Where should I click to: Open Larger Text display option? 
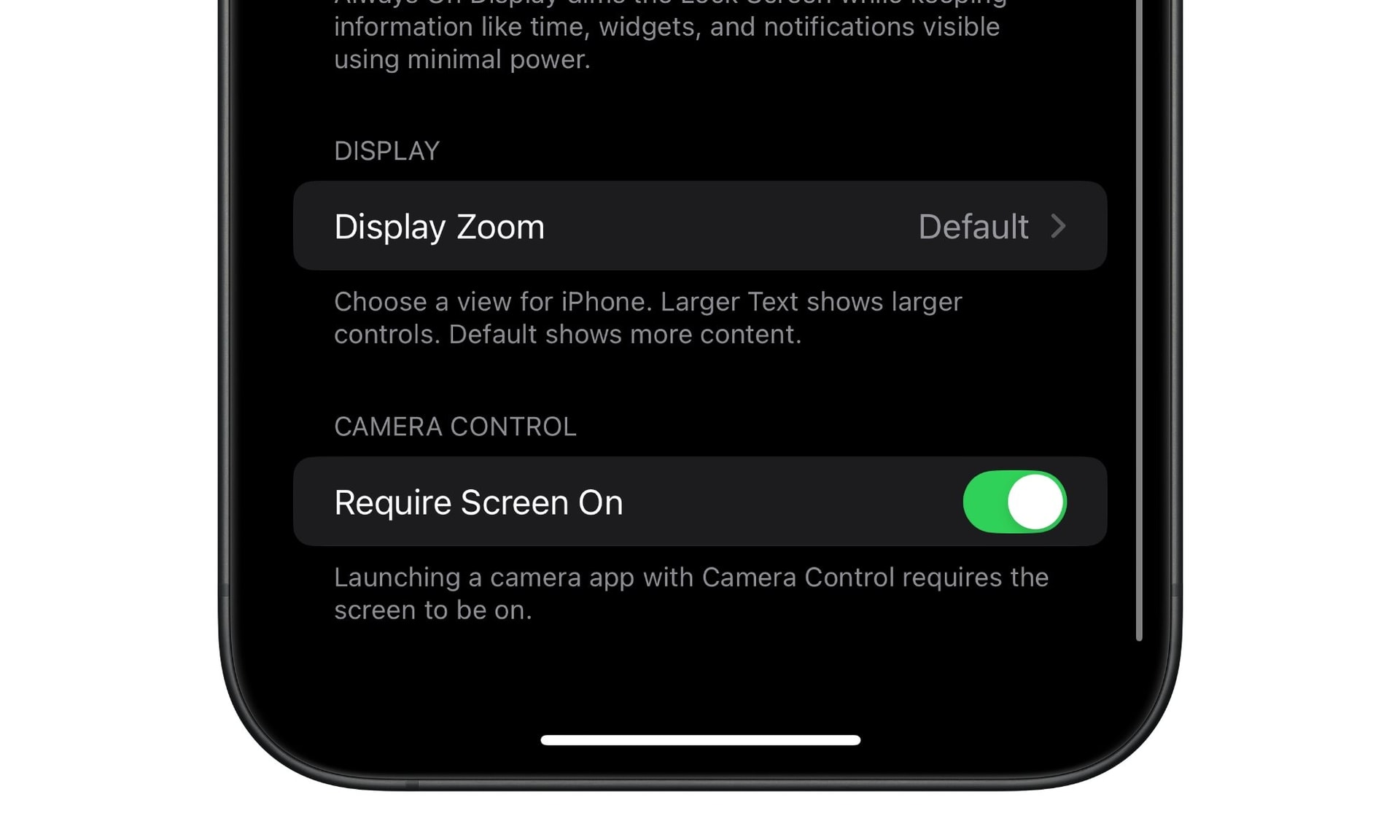tap(700, 225)
